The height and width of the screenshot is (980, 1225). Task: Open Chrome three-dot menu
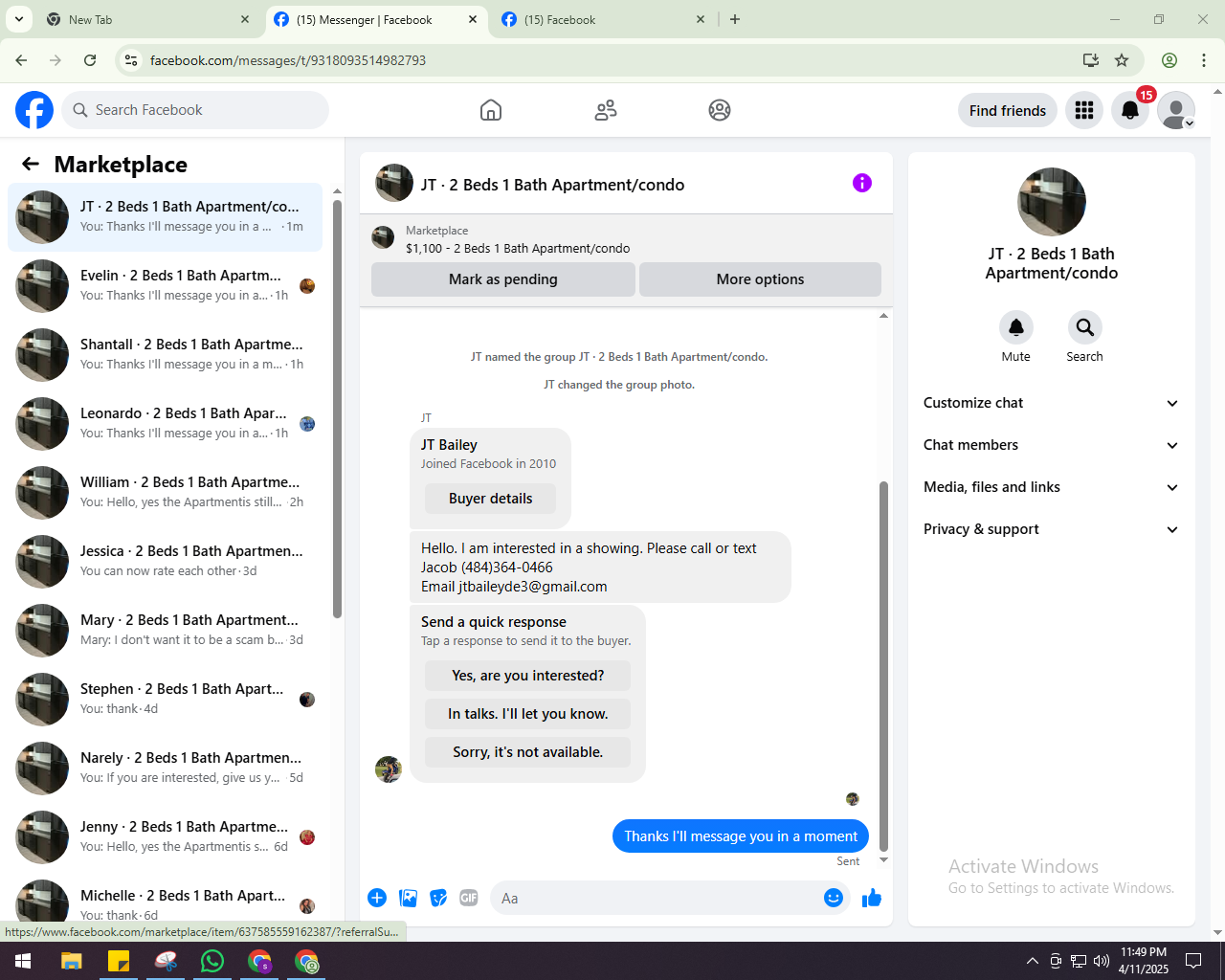click(1204, 60)
